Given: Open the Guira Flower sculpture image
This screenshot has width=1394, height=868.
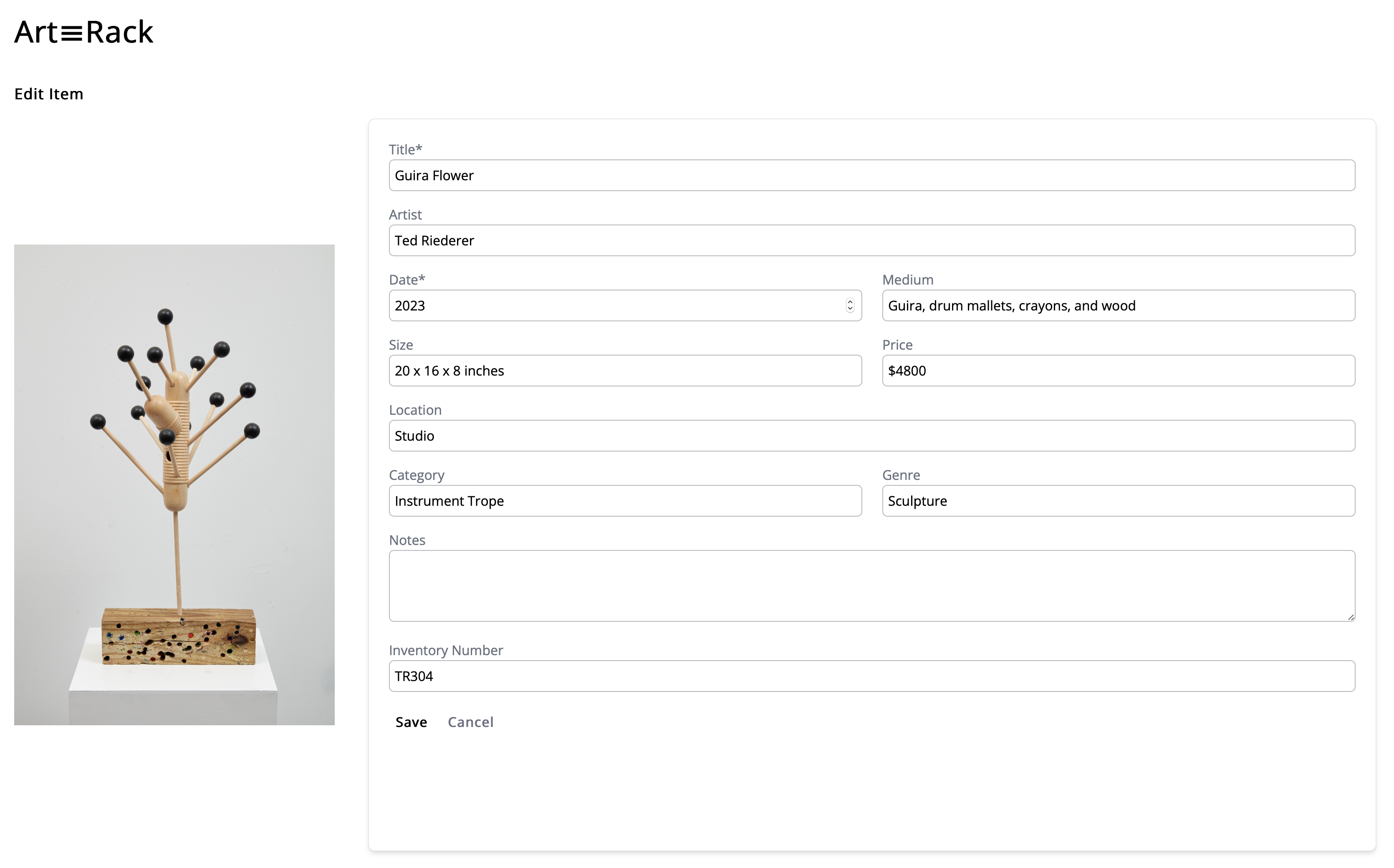Looking at the screenshot, I should (174, 484).
